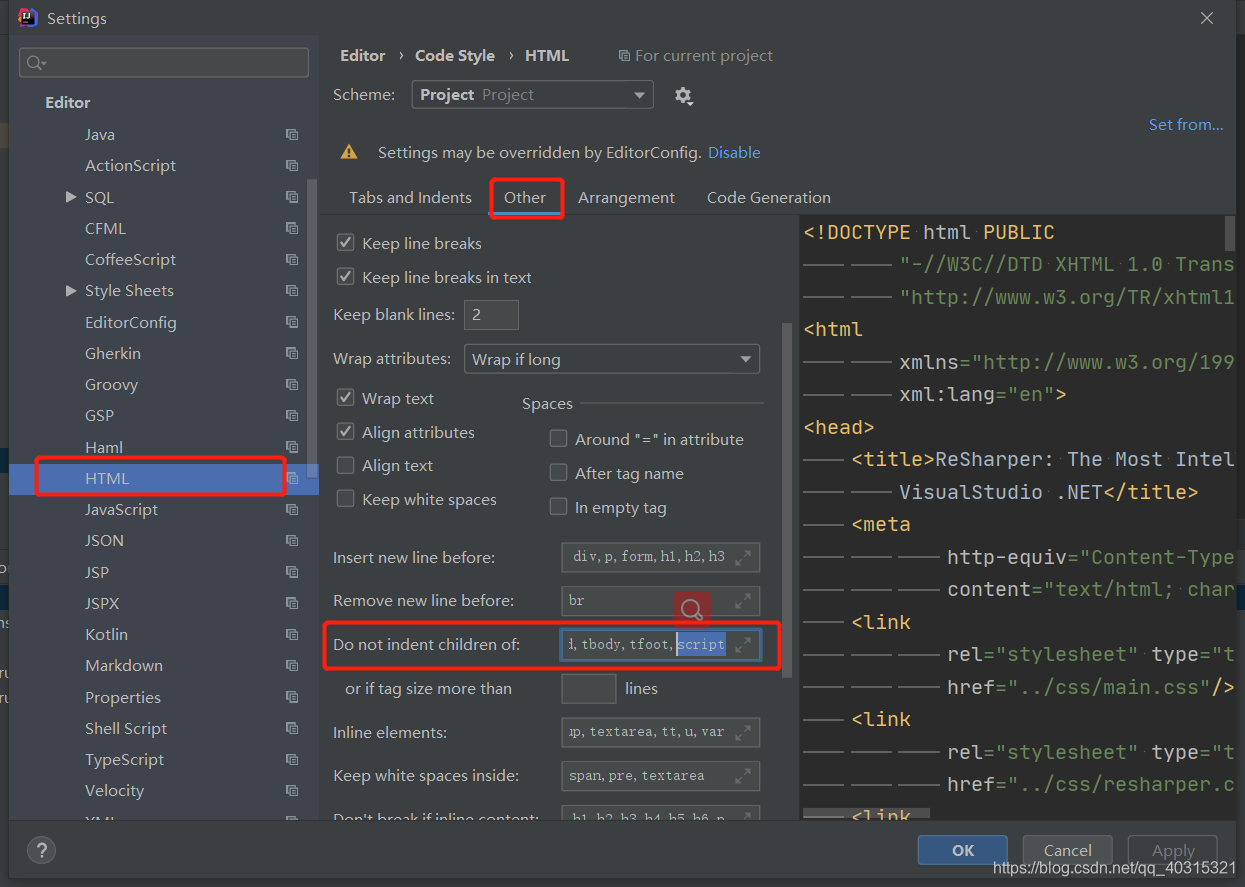Enable the Align text checkbox
This screenshot has height=887, width=1245.
pyautogui.click(x=345, y=465)
